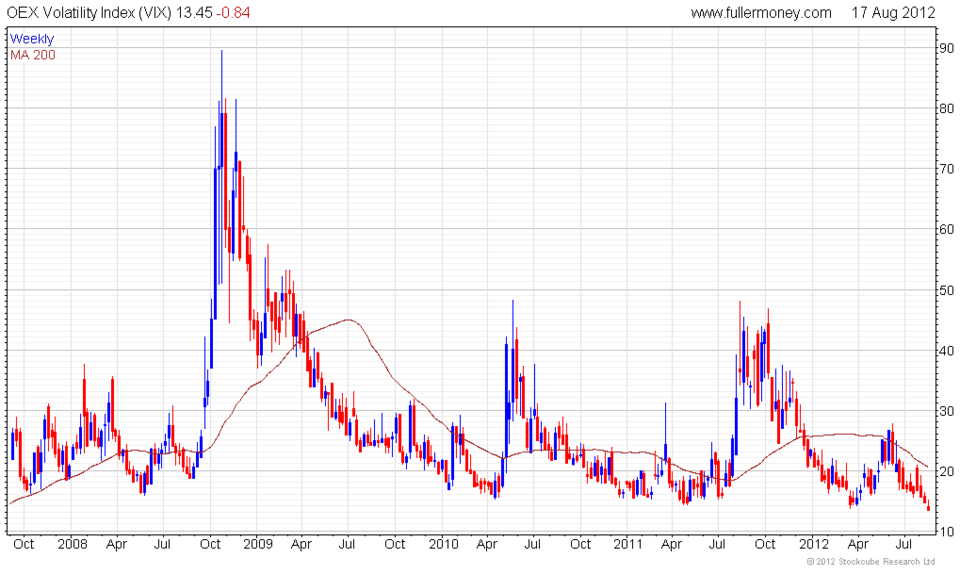The image size is (960, 575).
Task: Click the www.fullermoney.com text
Action: pos(761,12)
